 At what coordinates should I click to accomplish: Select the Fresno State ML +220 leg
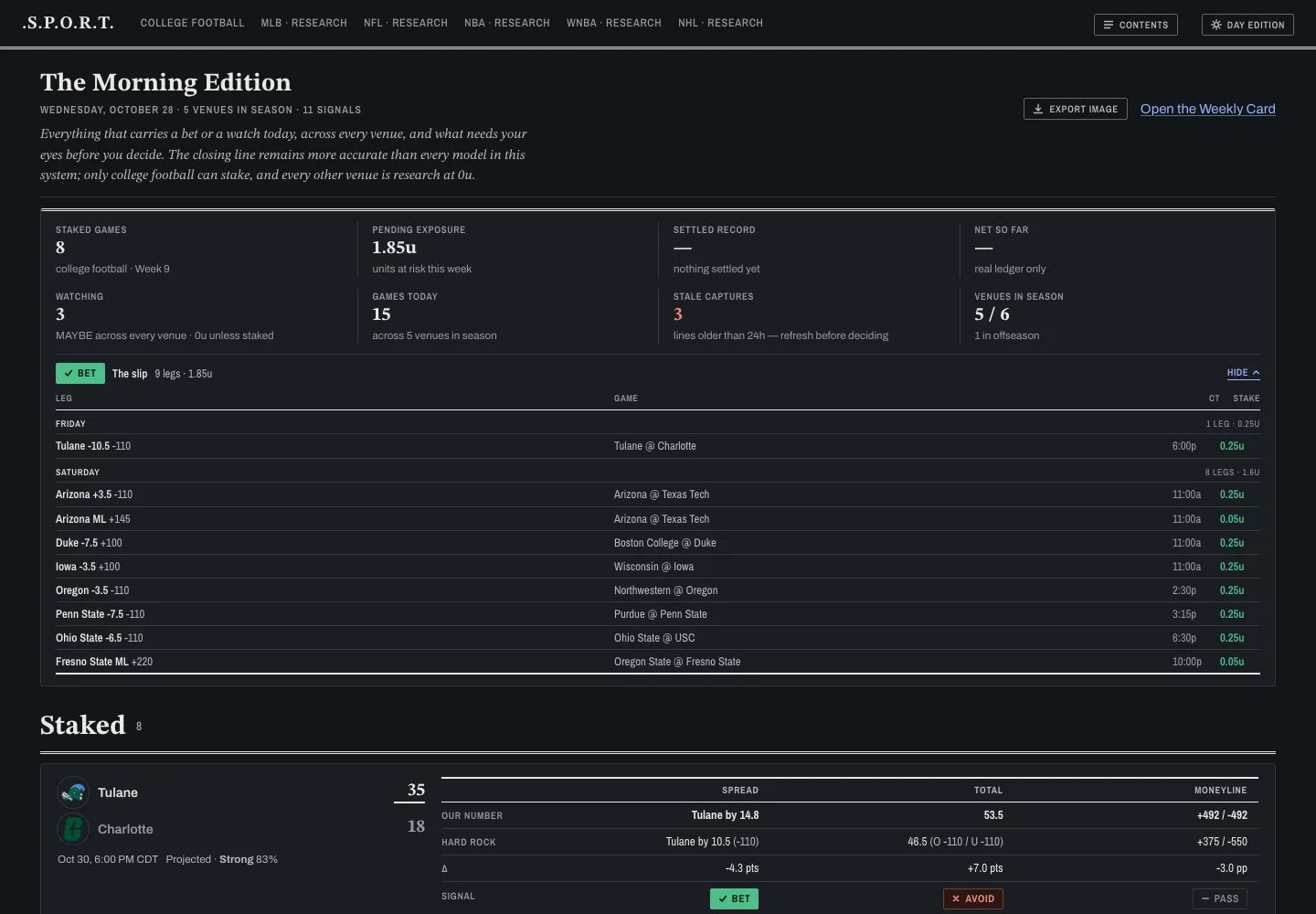click(658, 662)
